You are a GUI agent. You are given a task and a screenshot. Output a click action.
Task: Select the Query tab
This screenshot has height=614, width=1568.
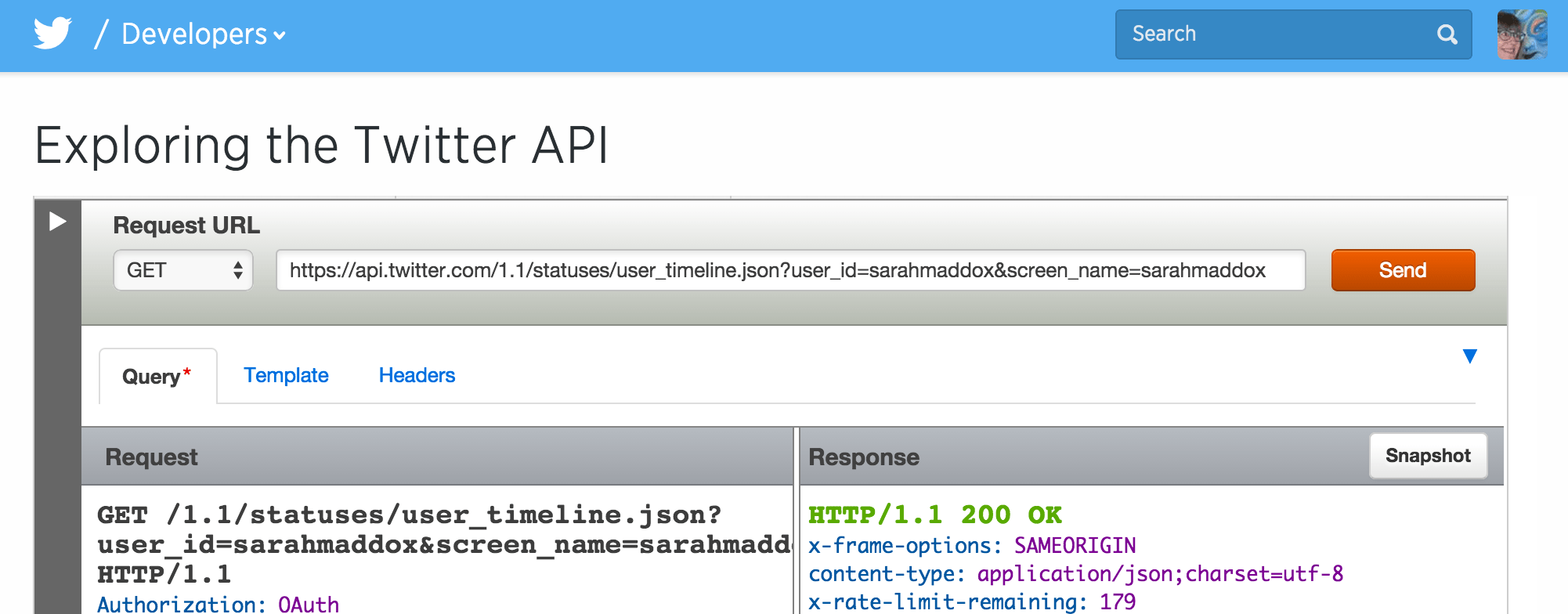pos(157,377)
